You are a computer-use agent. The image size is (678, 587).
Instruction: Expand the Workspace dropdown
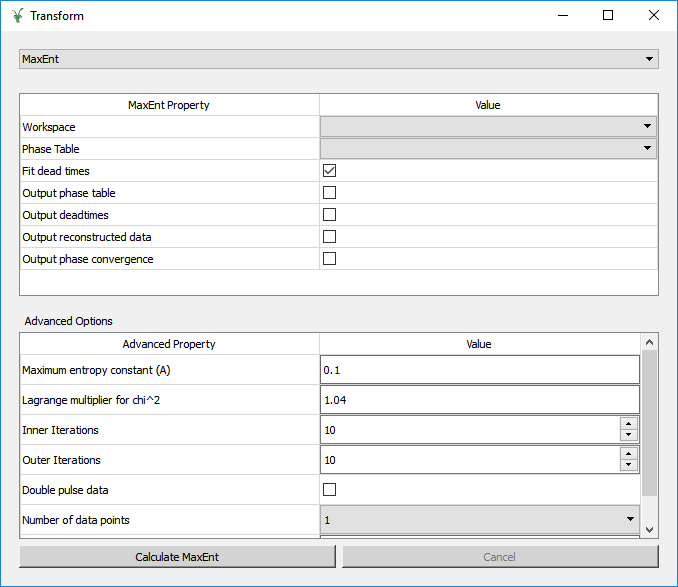pyautogui.click(x=488, y=127)
